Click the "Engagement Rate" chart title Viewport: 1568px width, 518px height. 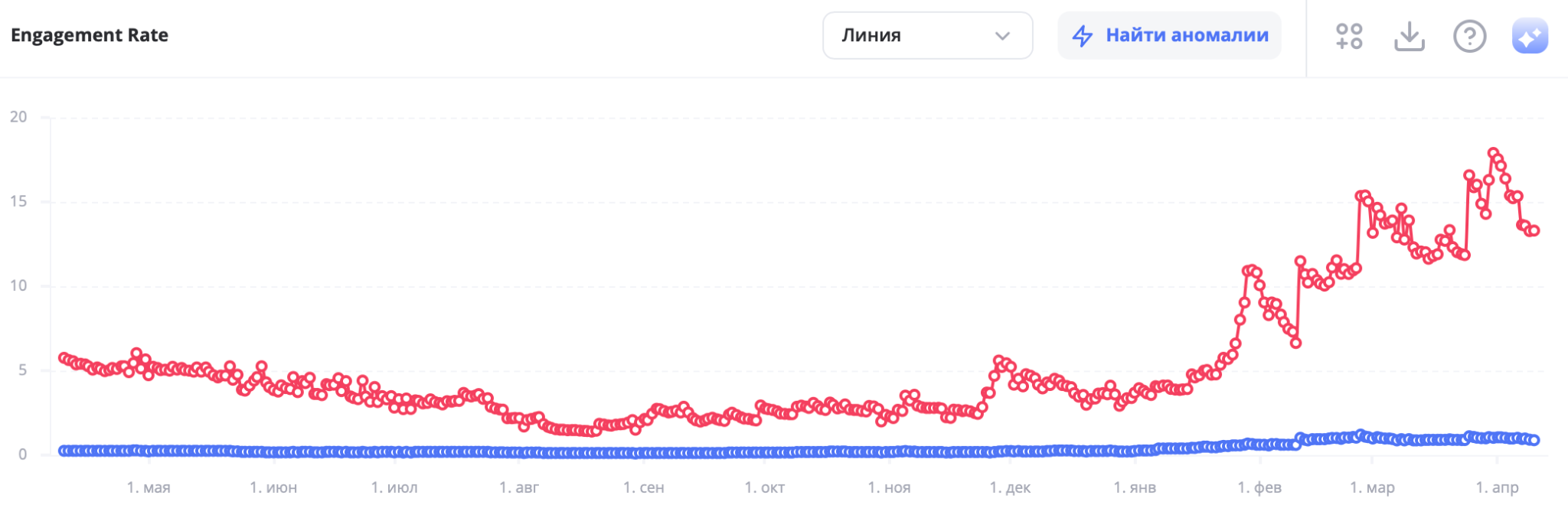90,35
